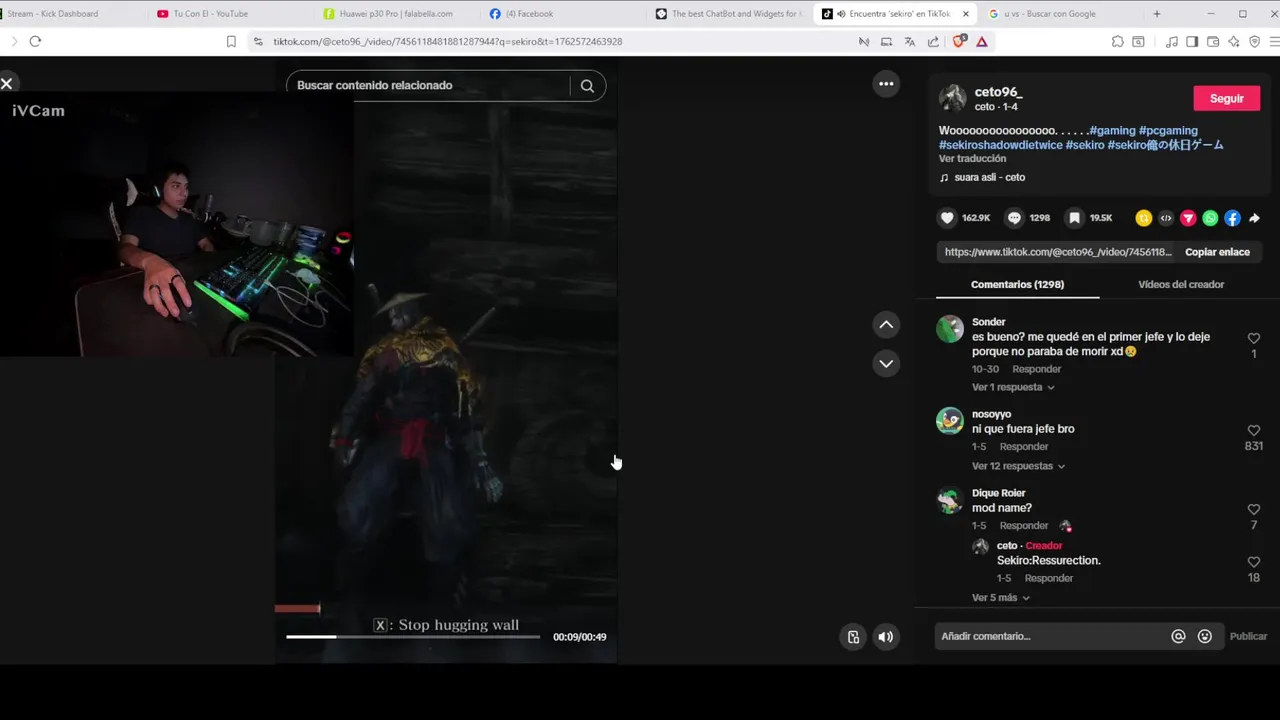Open browser extensions puzzle icon
This screenshot has width=1280, height=720.
point(1118,41)
